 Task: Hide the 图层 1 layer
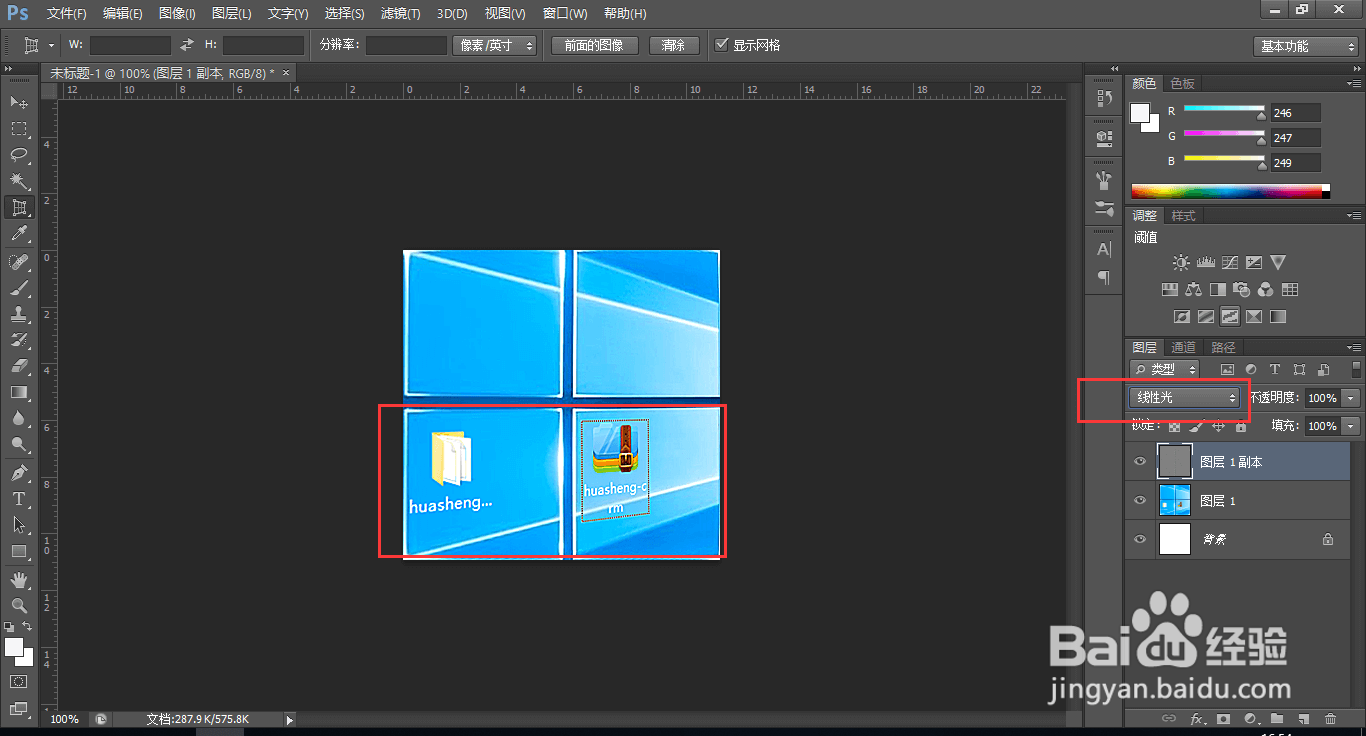(x=1140, y=500)
